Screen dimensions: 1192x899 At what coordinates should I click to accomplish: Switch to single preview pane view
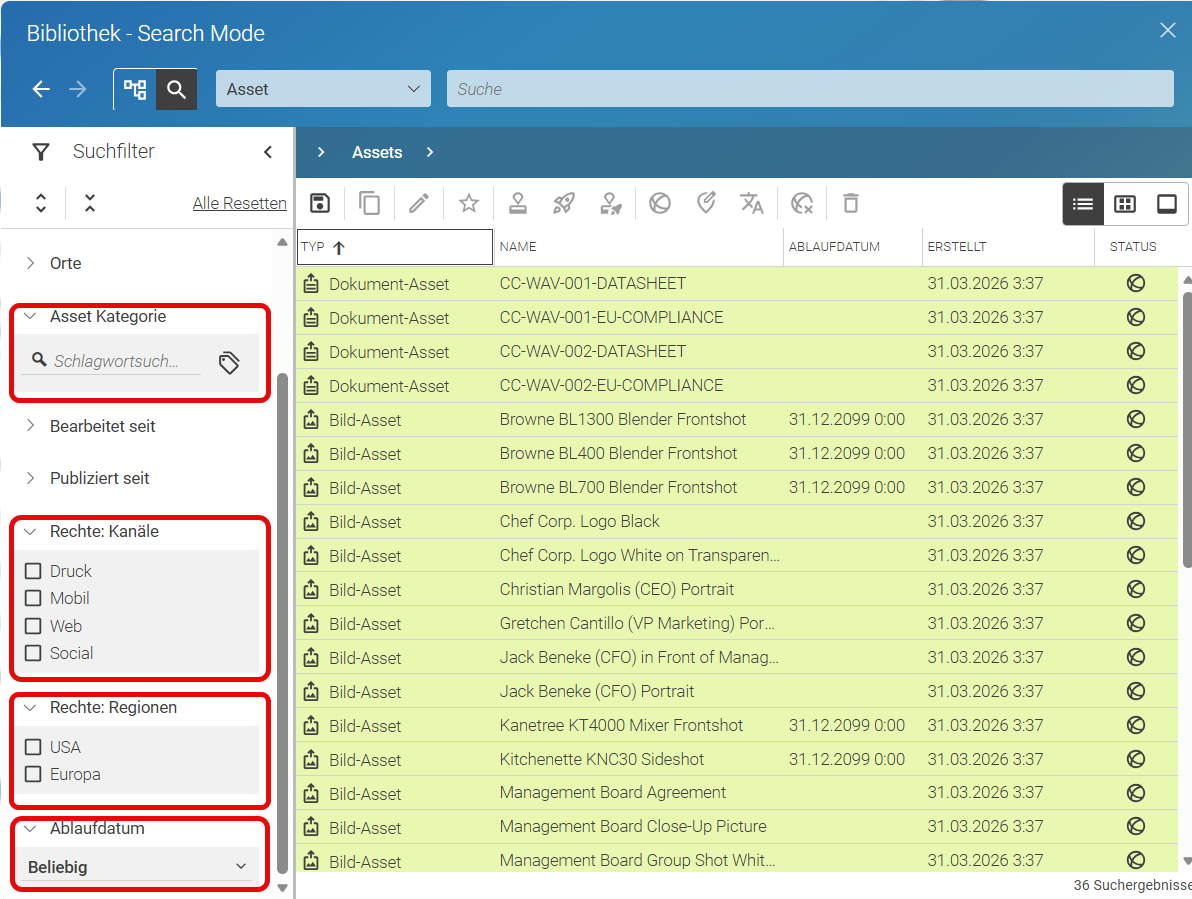[1167, 204]
